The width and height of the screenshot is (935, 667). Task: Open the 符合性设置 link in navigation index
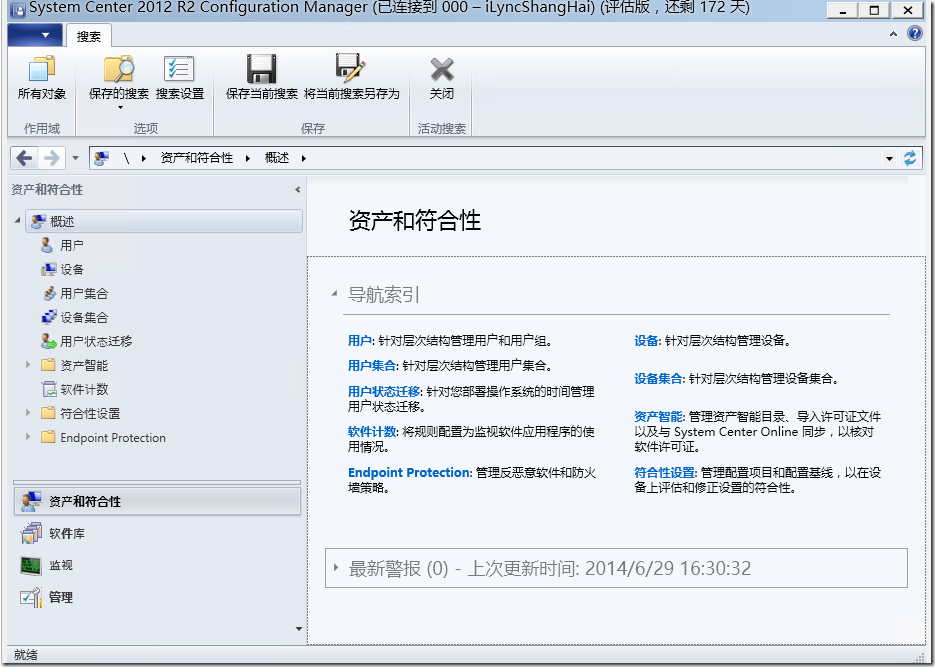click(x=664, y=473)
